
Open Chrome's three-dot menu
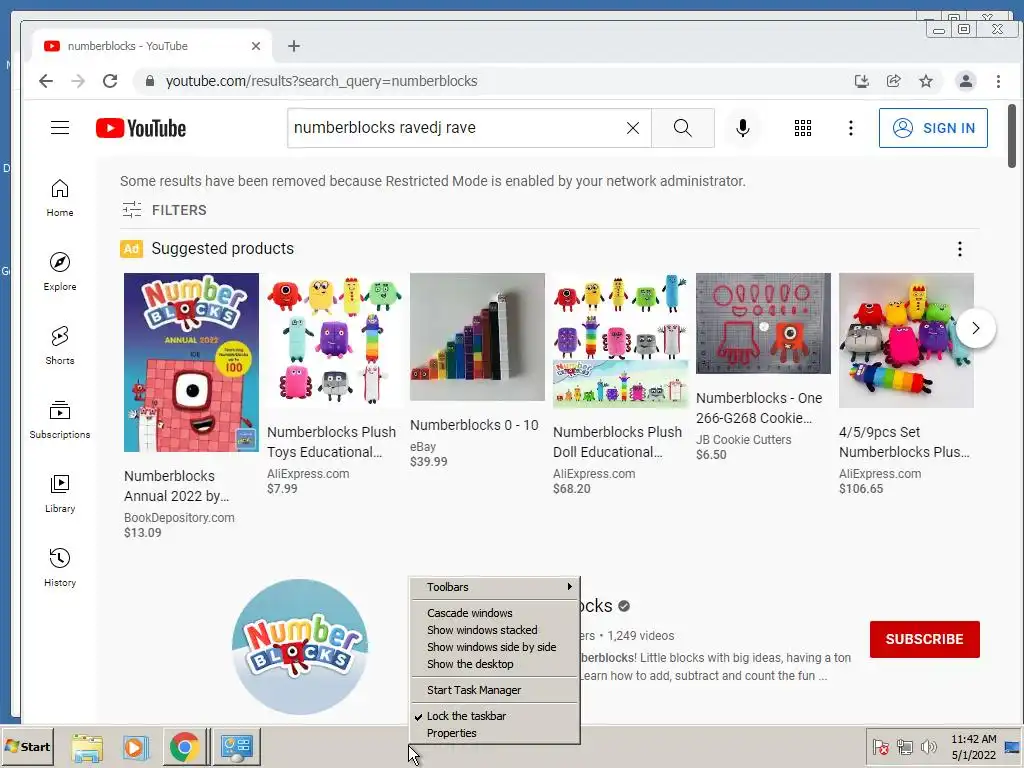pyautogui.click(x=998, y=81)
